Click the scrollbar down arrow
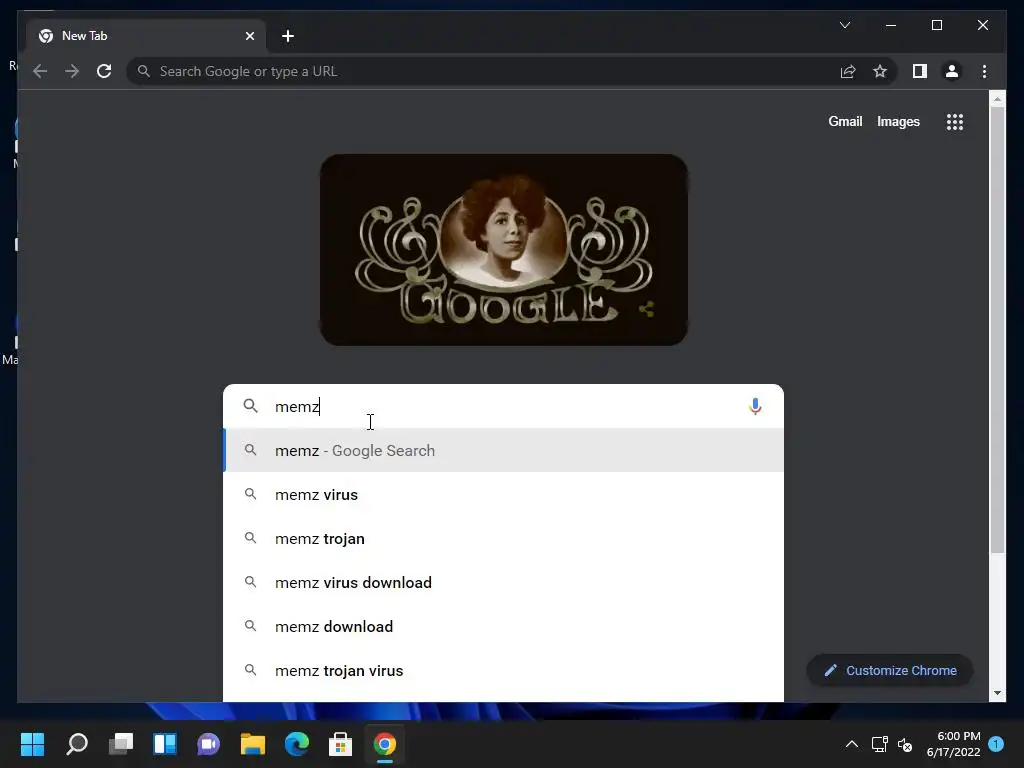Viewport: 1024px width, 768px height. [997, 693]
